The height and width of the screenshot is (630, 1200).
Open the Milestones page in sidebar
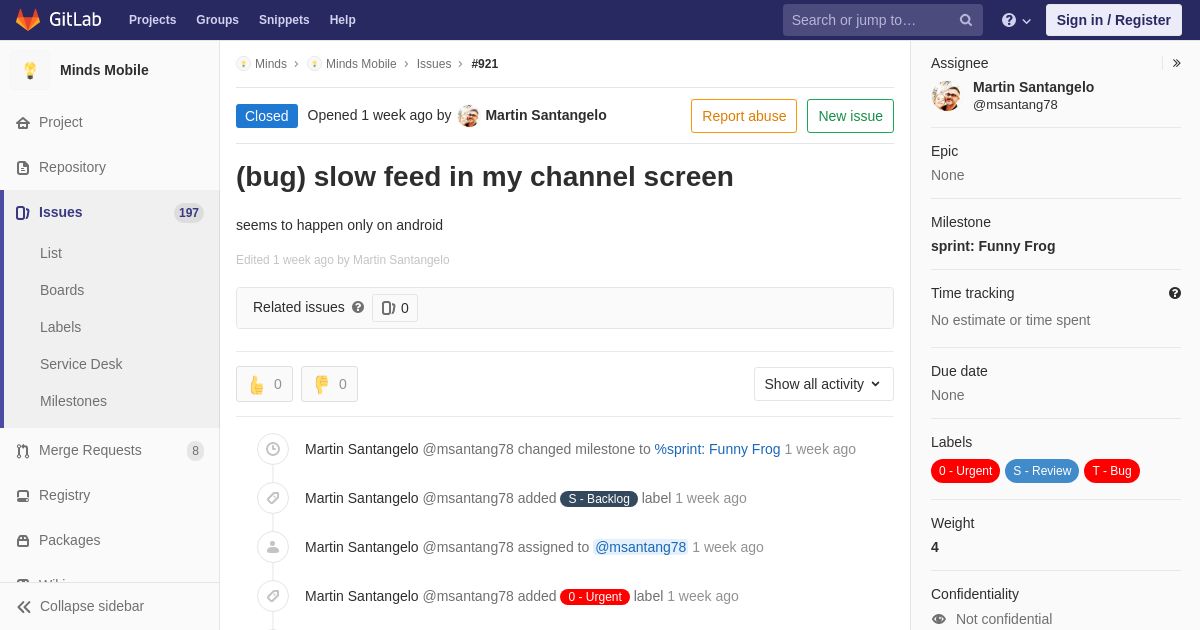click(x=73, y=401)
